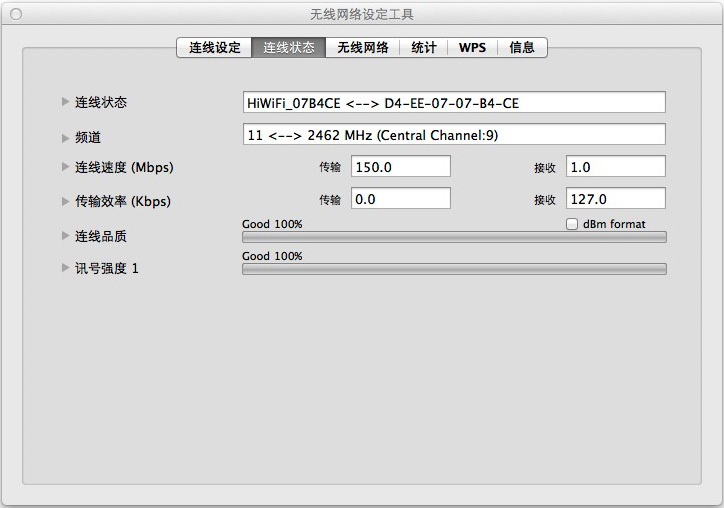The width and height of the screenshot is (724, 508).
Task: Click the 连线速度 (Mbps) label
Action: tap(124, 167)
